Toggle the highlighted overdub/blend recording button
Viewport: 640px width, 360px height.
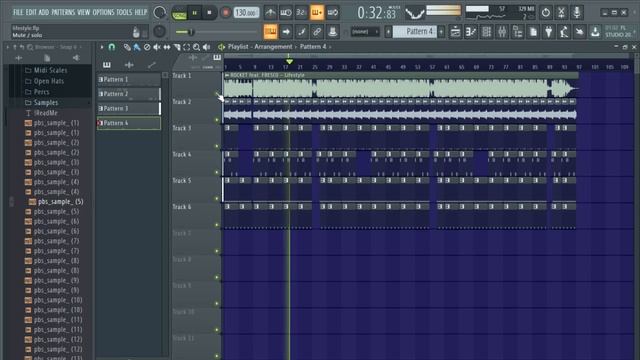(317, 13)
